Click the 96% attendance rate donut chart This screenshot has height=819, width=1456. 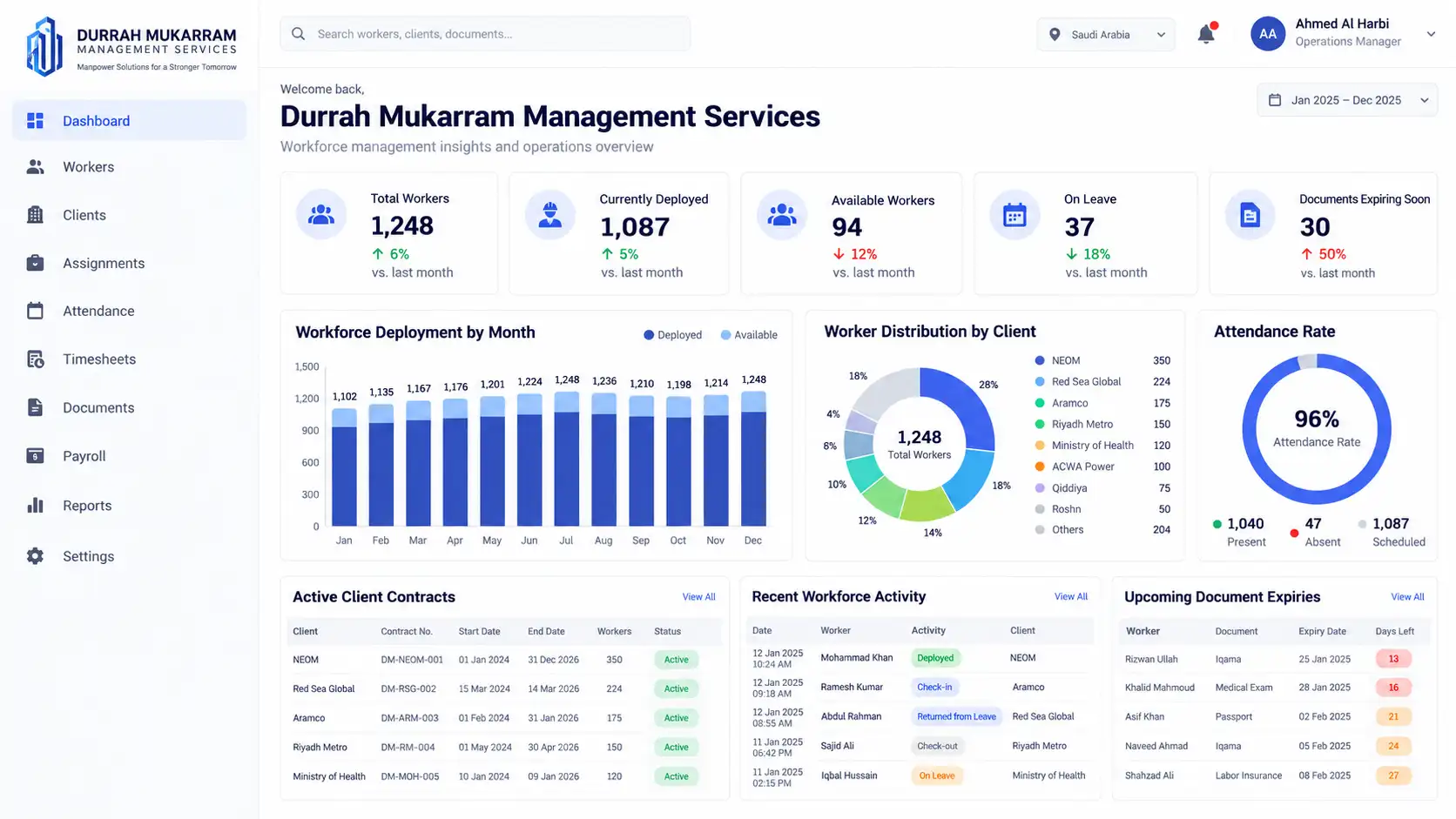1317,429
